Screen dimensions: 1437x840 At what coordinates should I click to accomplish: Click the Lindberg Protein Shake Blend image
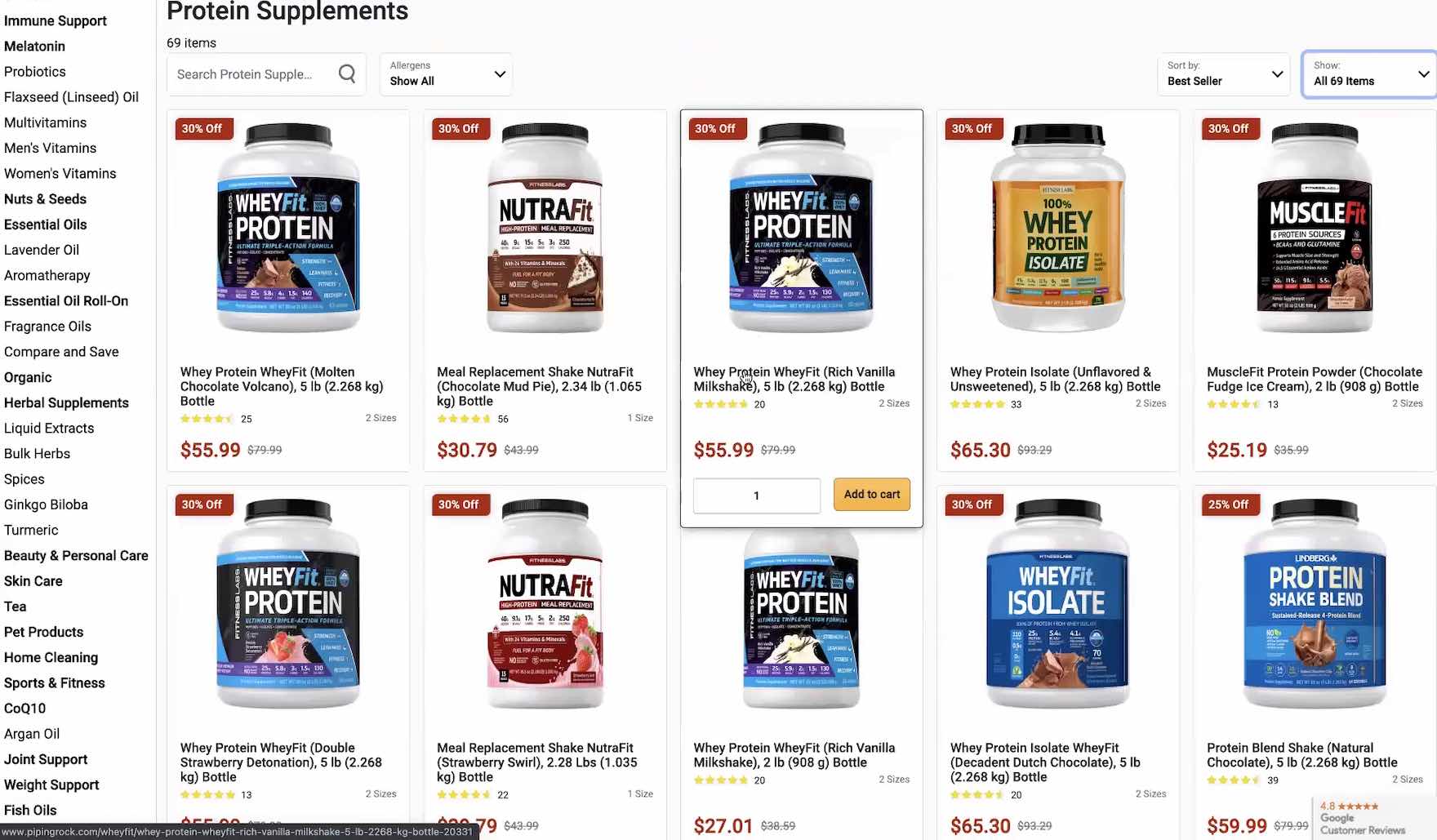pos(1315,604)
